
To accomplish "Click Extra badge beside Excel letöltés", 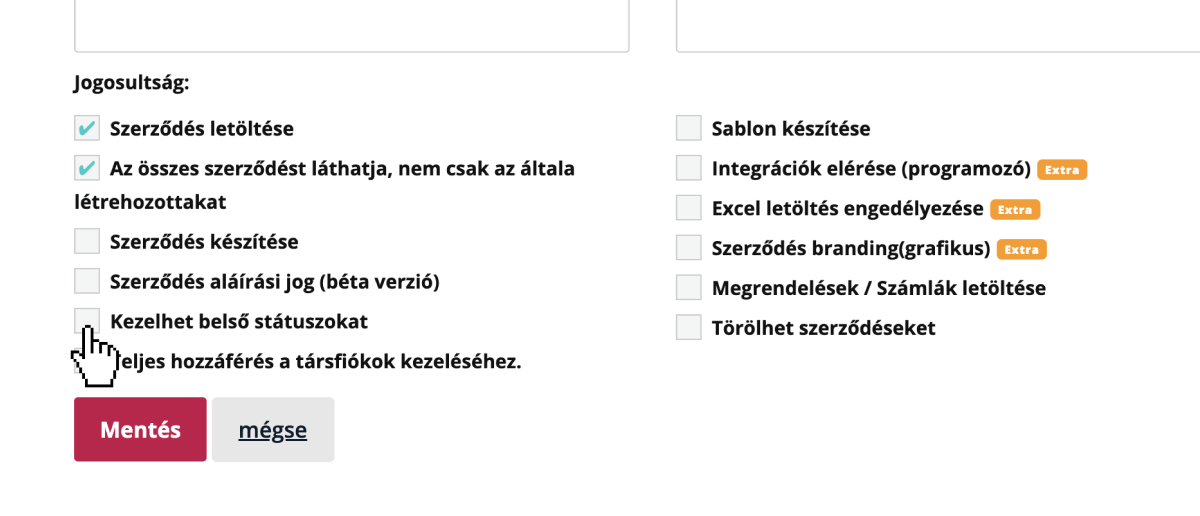I will [x=1015, y=210].
